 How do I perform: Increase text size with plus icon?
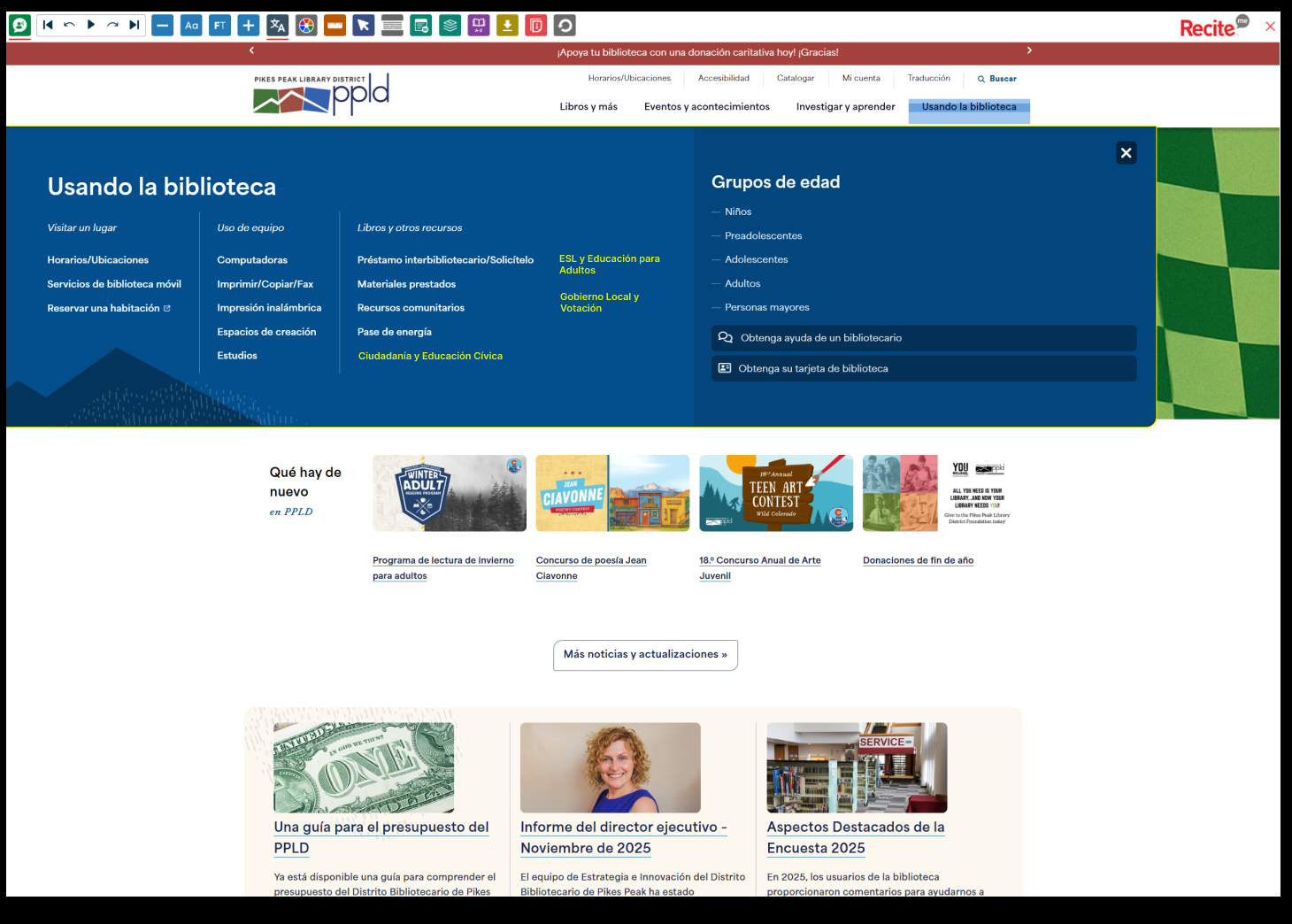pyautogui.click(x=249, y=26)
